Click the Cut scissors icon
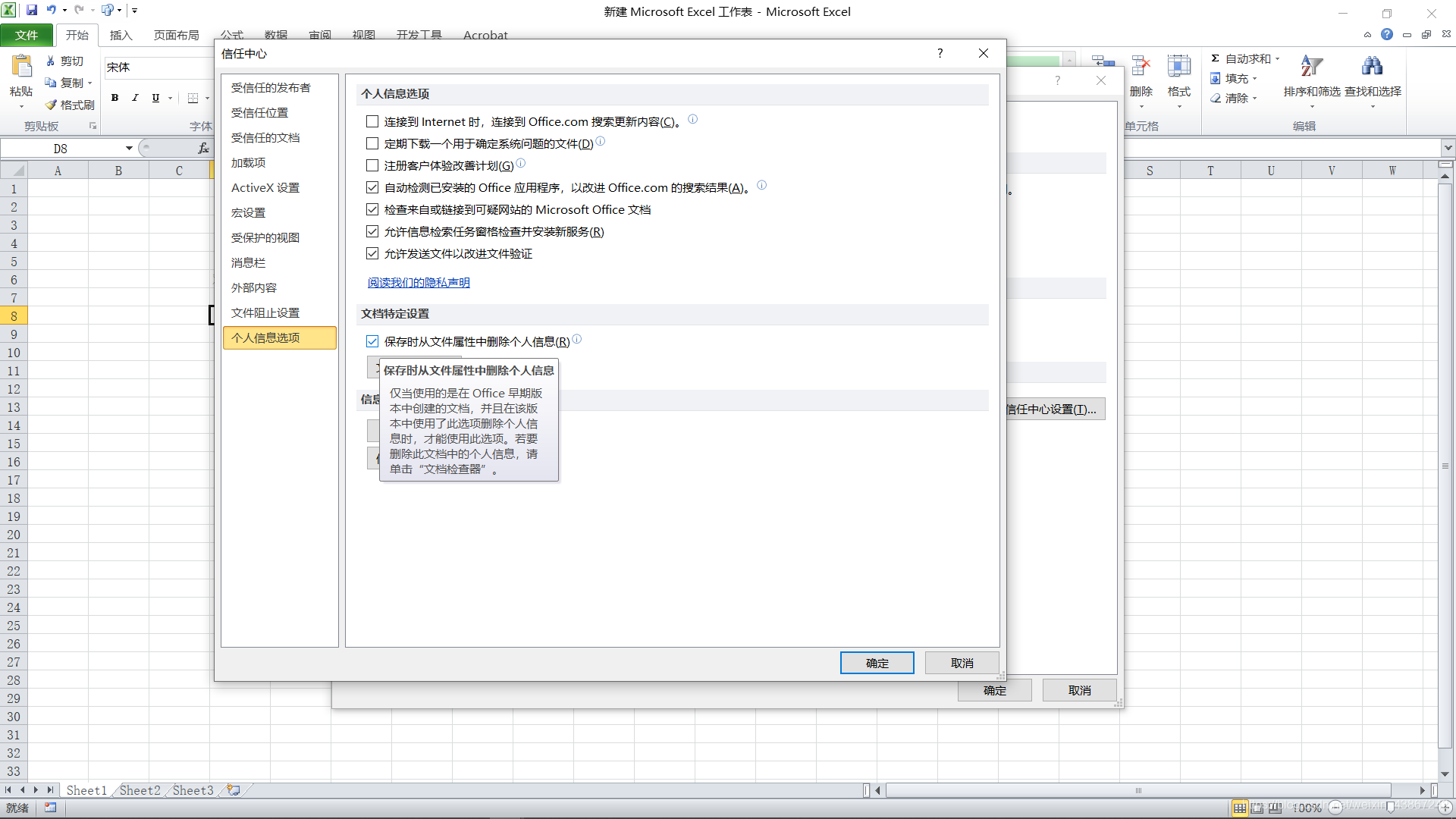This screenshot has height=819, width=1456. point(51,61)
